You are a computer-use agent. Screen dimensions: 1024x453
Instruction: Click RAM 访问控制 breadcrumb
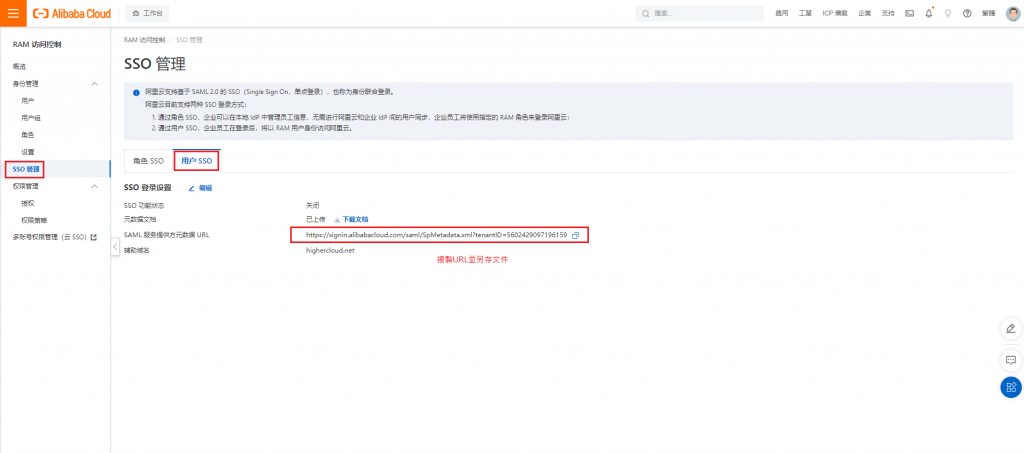144,40
